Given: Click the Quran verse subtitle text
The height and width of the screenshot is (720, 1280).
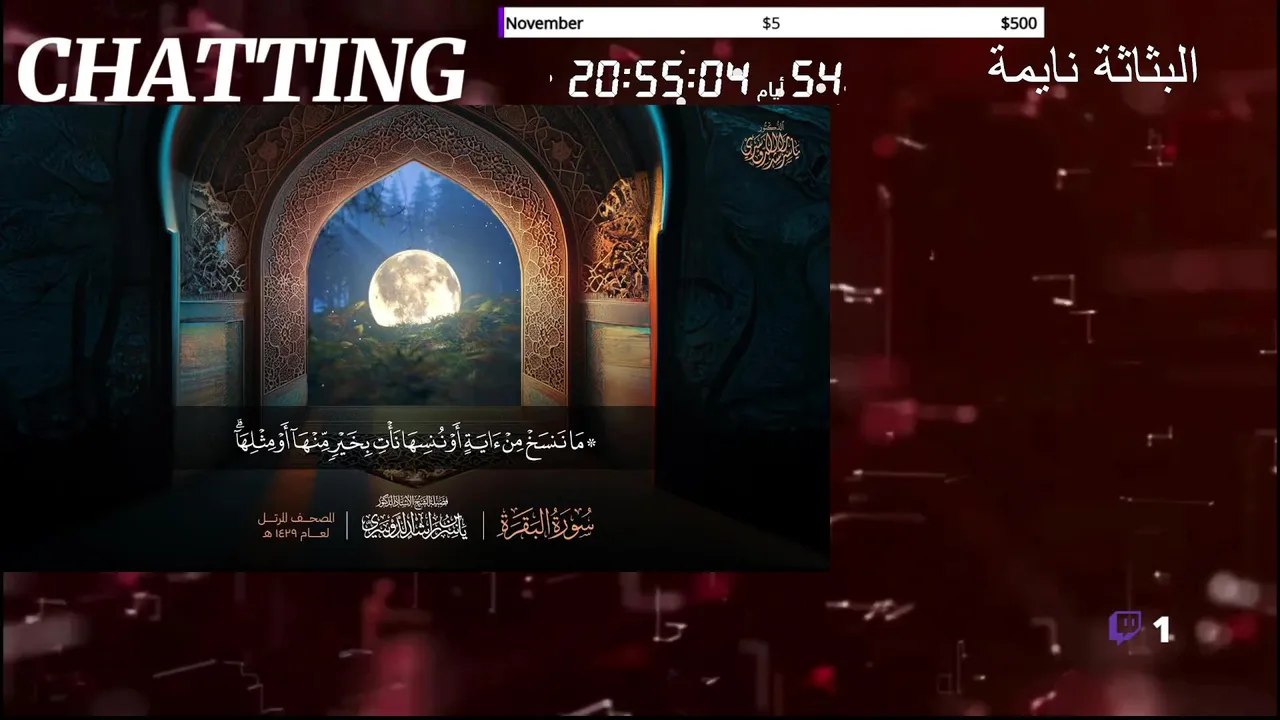Looking at the screenshot, I should [x=415, y=439].
